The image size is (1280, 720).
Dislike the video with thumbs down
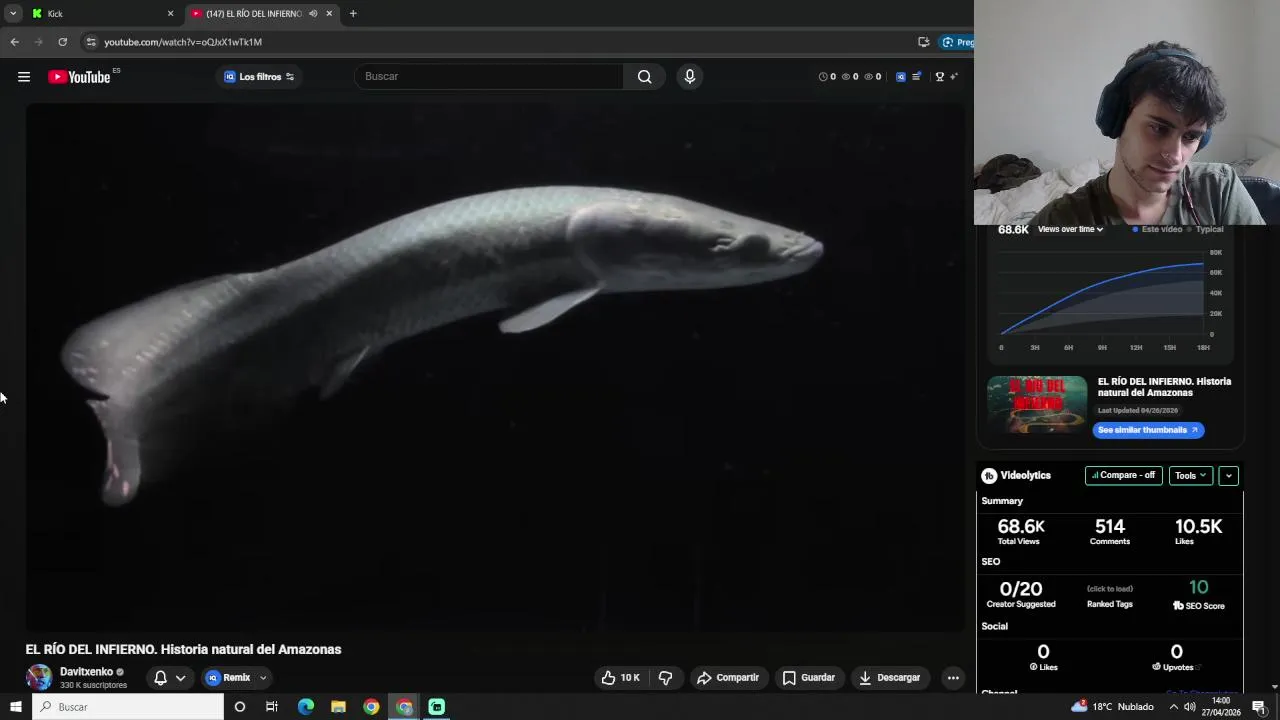click(x=666, y=678)
